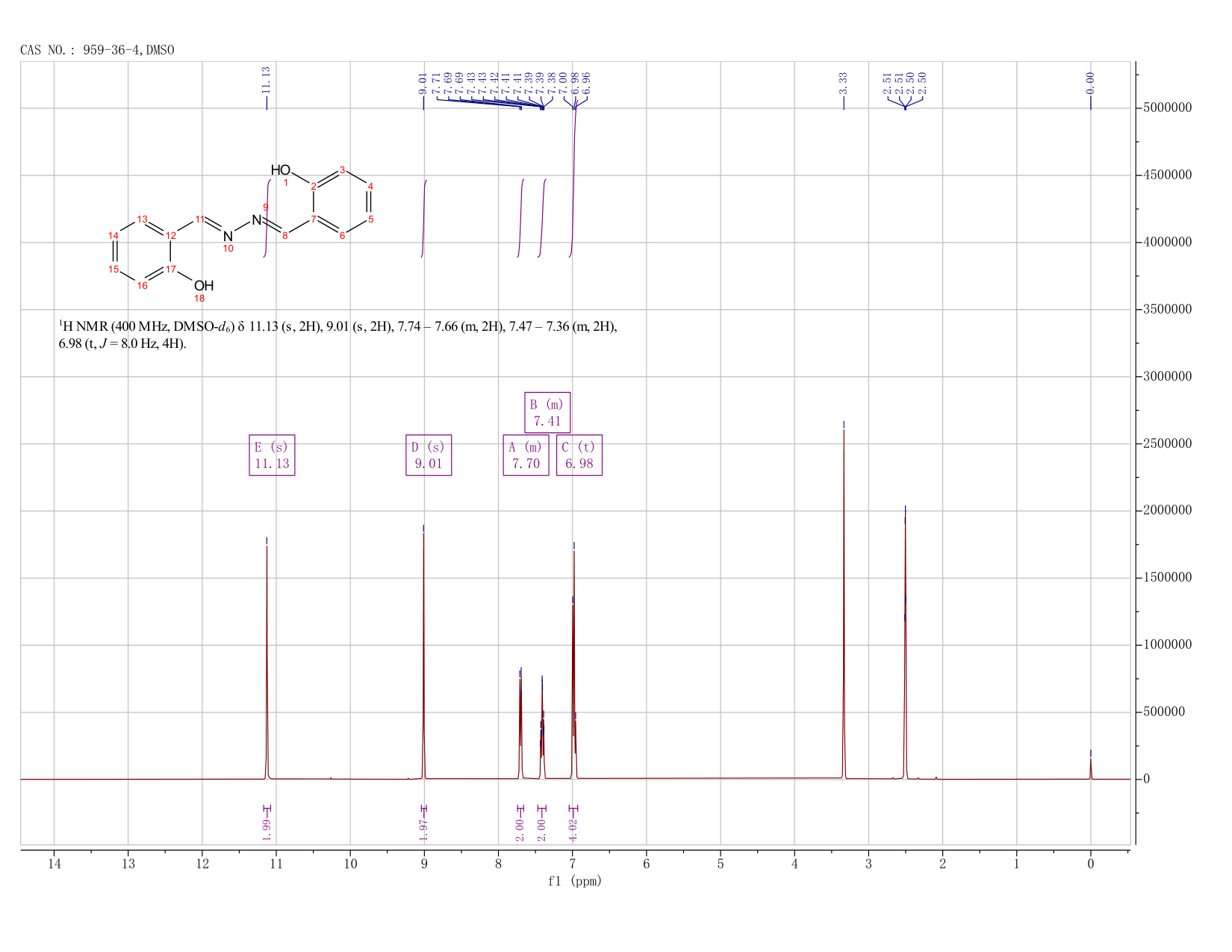Click nitrogen atom 9 in the structure
This screenshot has width=1232, height=952.
click(x=256, y=220)
